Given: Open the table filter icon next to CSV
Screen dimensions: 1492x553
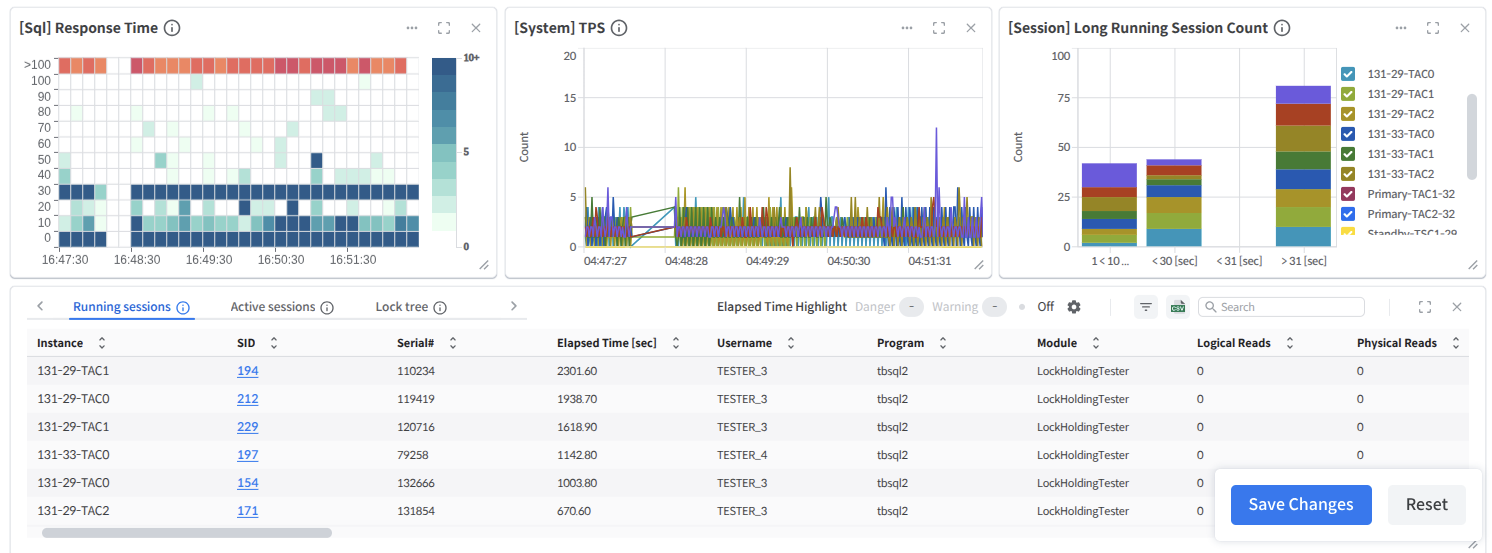Looking at the screenshot, I should (1146, 307).
